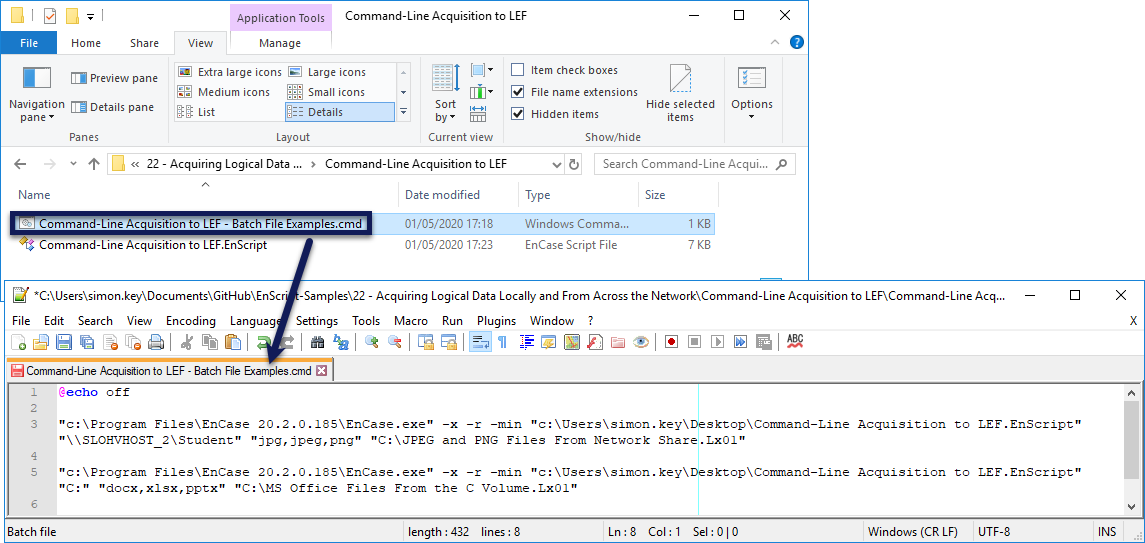Click the Playback macro icon
This screenshot has height=543, width=1145.
click(718, 342)
